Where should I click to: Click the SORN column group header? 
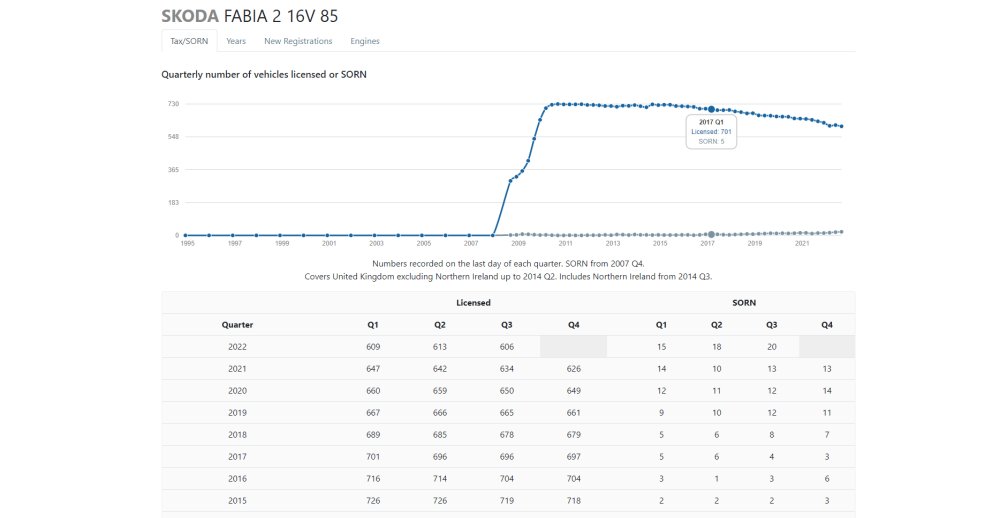(744, 302)
